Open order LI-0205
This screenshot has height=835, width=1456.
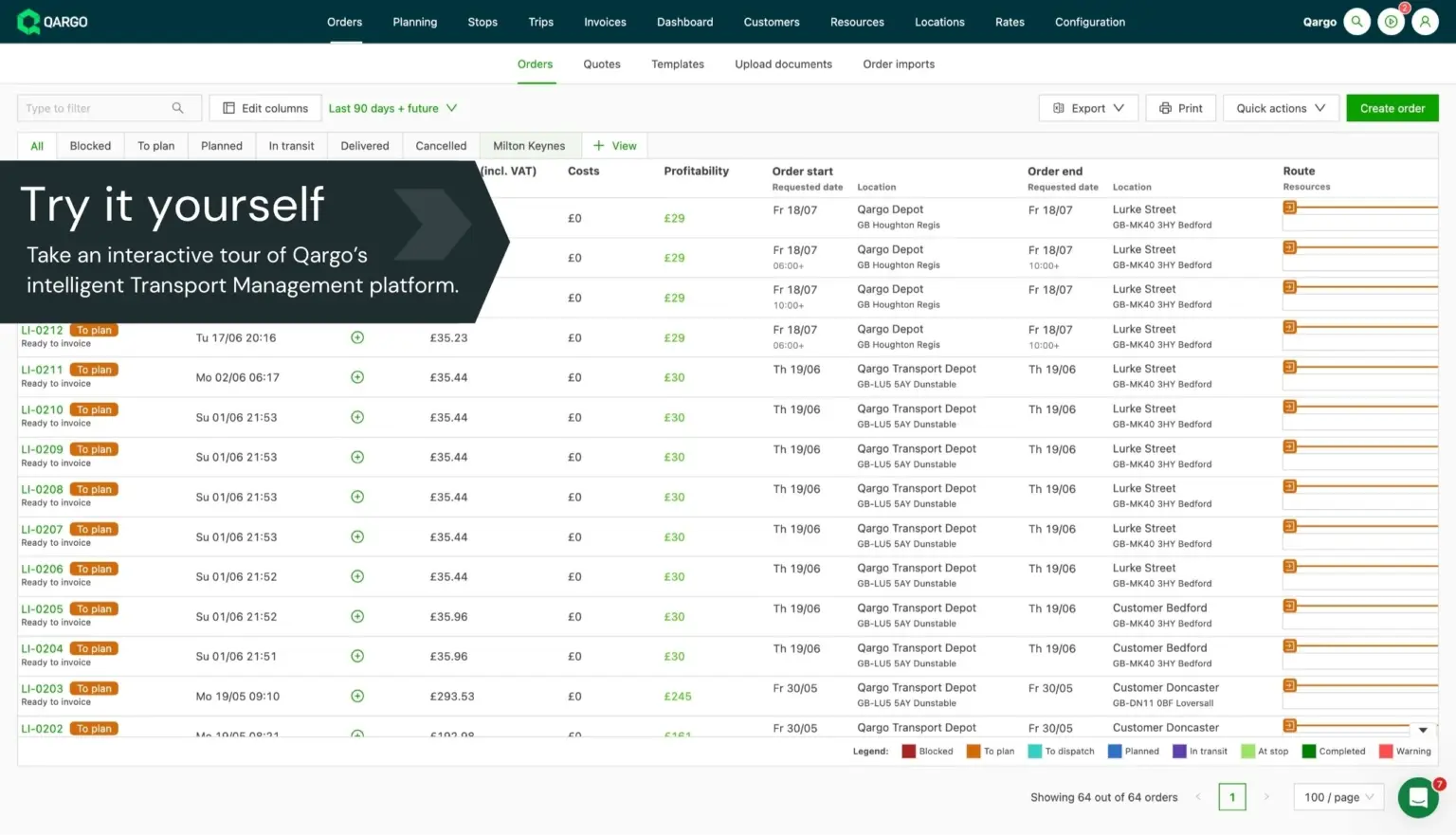41,608
